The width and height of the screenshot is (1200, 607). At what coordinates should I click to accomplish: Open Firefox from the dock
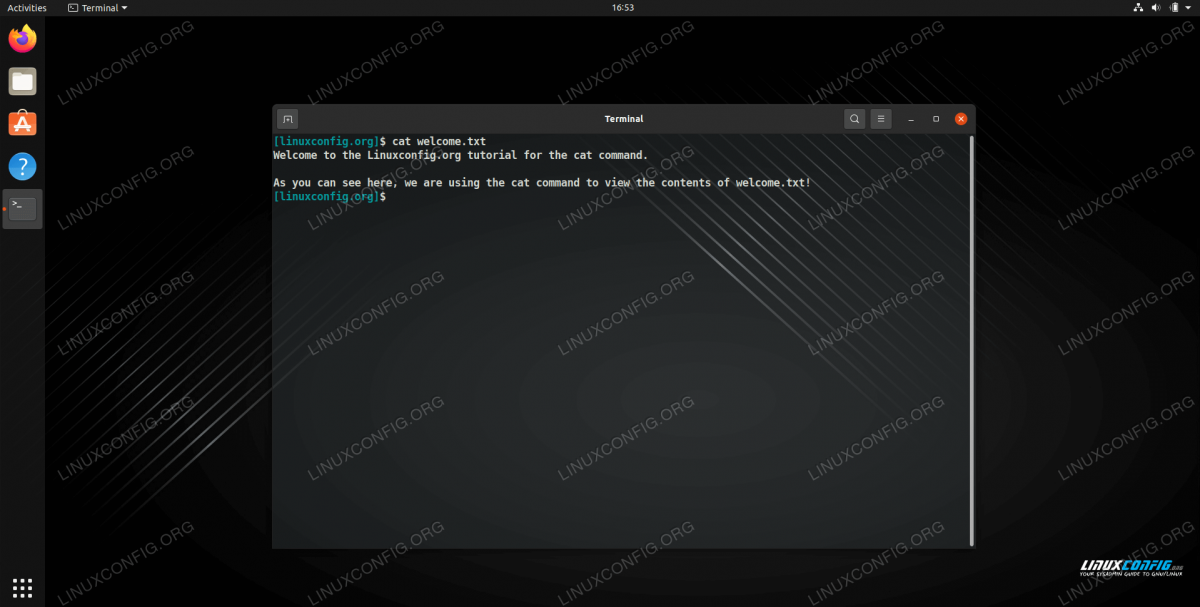coord(22,39)
